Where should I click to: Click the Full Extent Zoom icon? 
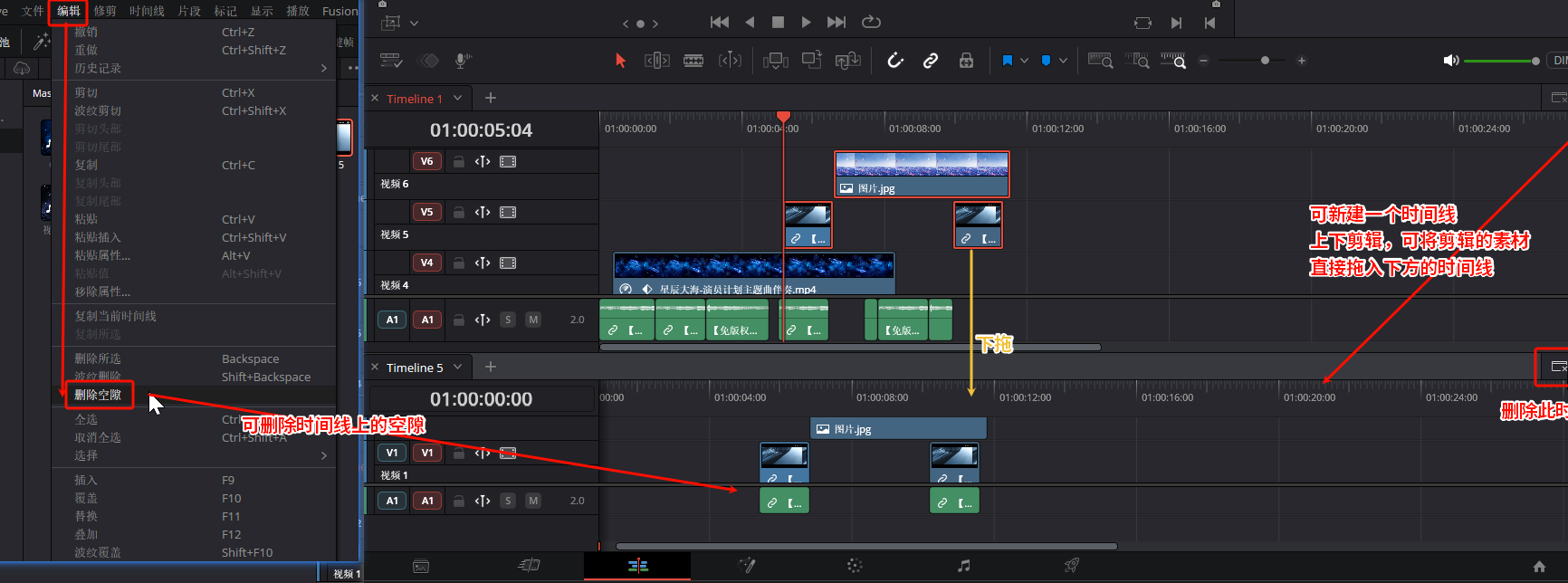coord(1101,61)
